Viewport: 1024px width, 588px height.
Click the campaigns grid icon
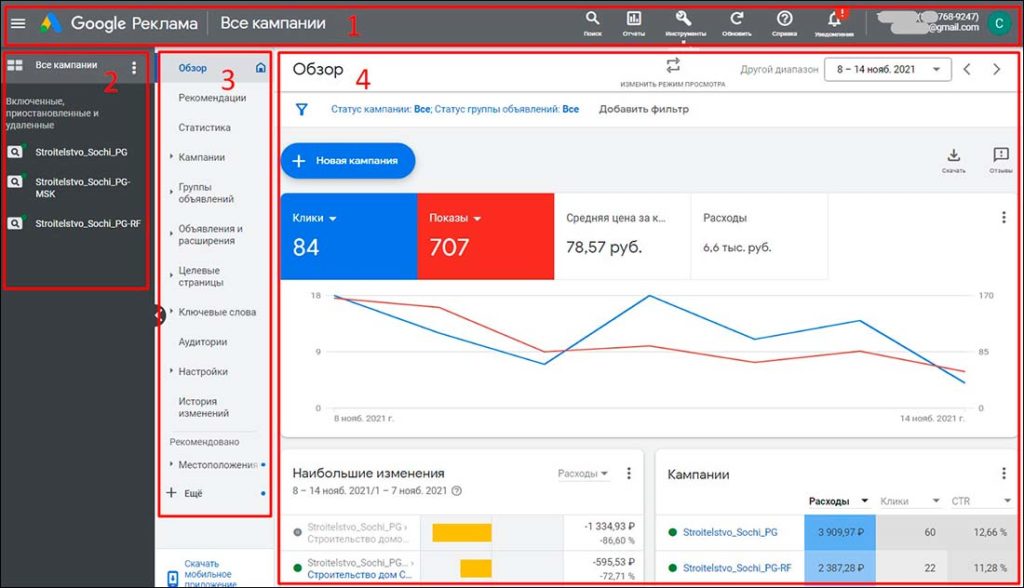coord(15,65)
